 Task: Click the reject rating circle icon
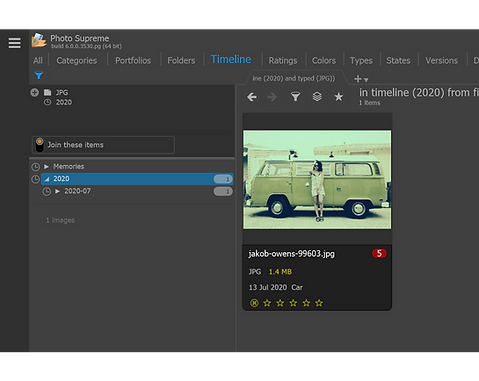[254, 303]
